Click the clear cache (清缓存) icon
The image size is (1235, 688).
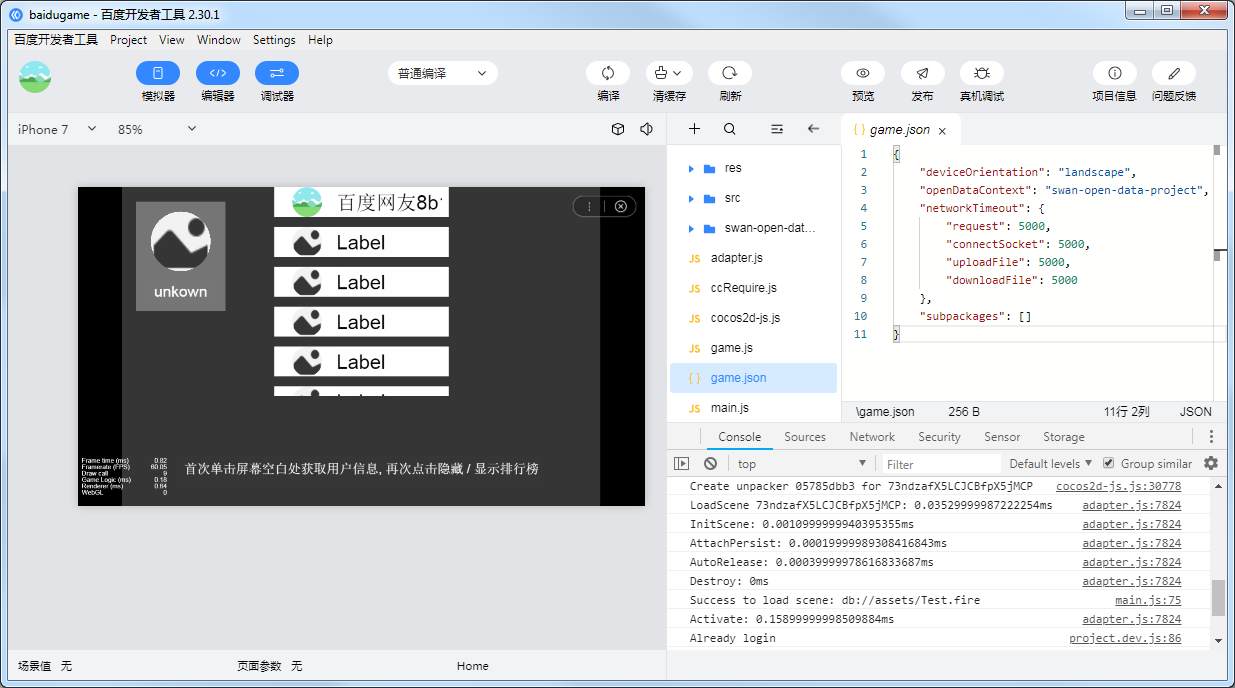[x=669, y=73]
